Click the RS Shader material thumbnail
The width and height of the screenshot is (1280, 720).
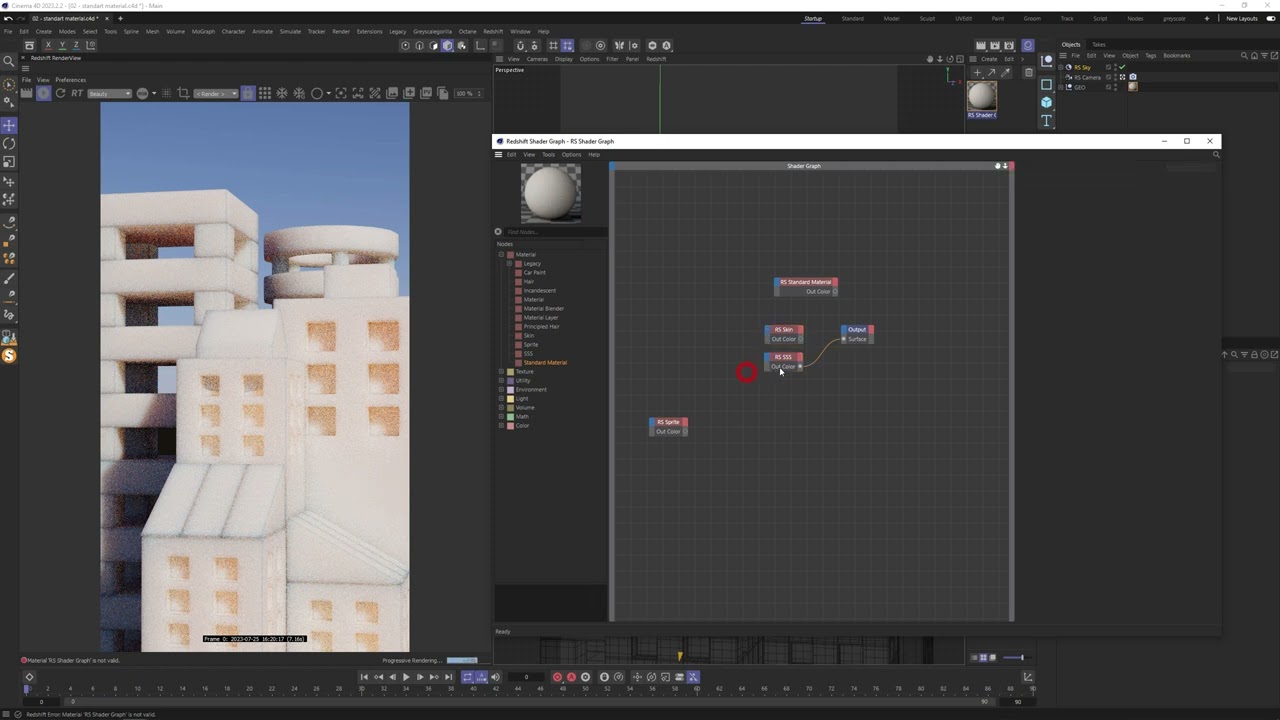(982, 96)
